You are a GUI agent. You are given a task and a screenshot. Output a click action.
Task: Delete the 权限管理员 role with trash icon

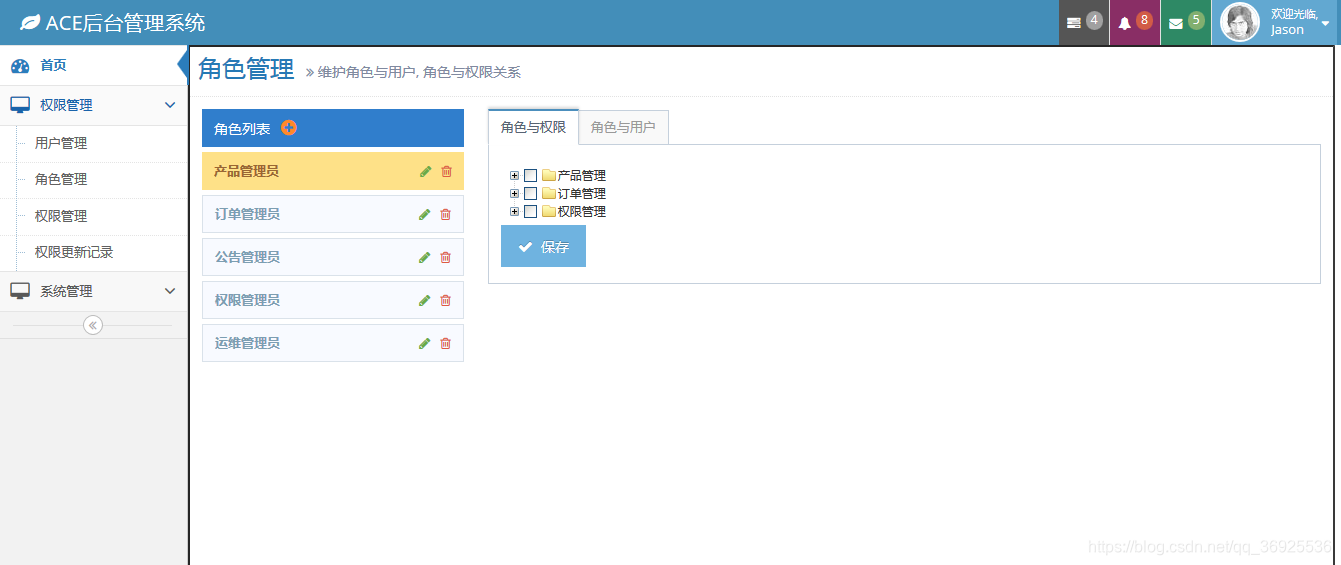pos(446,300)
